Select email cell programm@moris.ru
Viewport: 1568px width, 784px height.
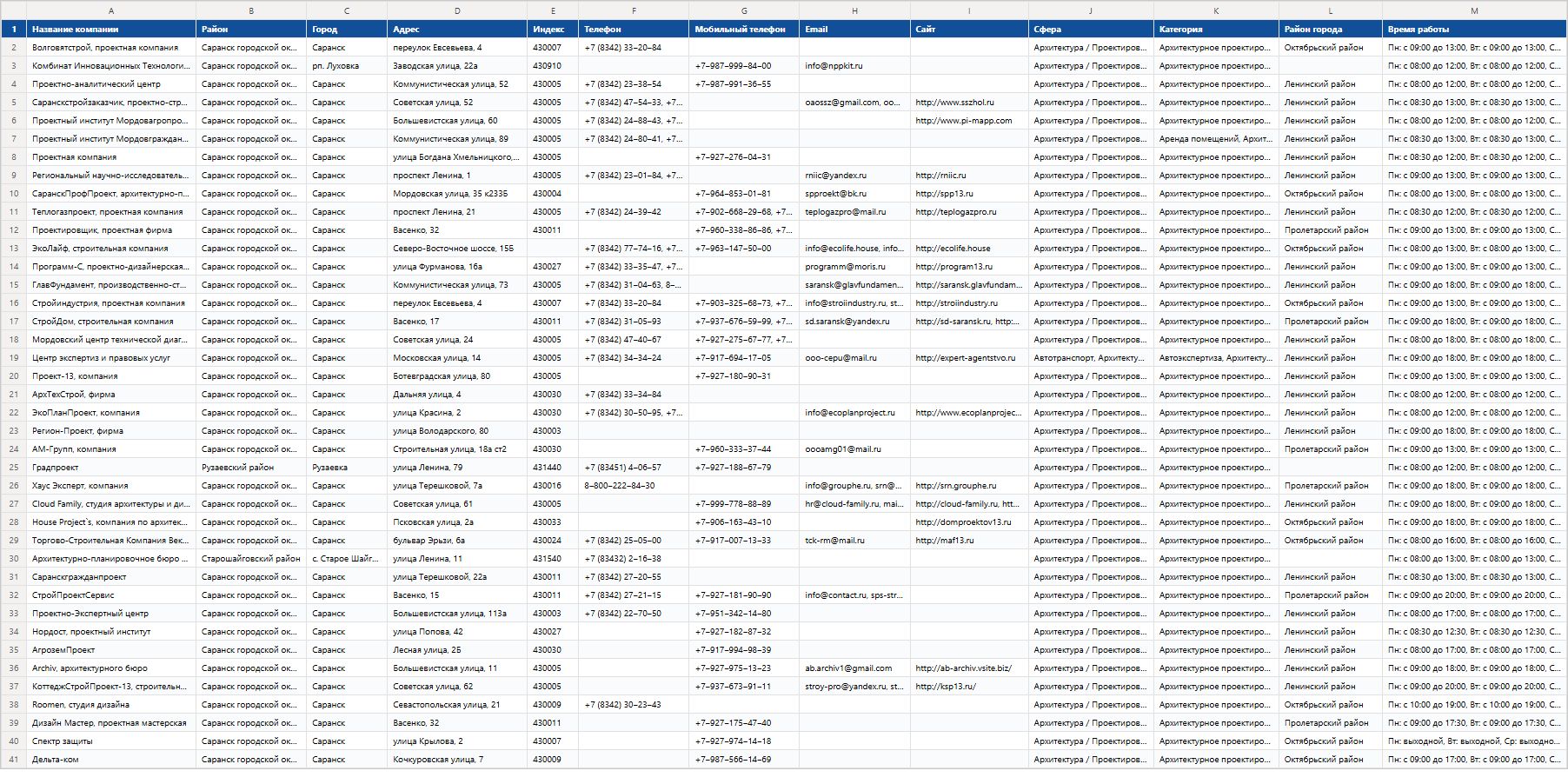[854, 267]
